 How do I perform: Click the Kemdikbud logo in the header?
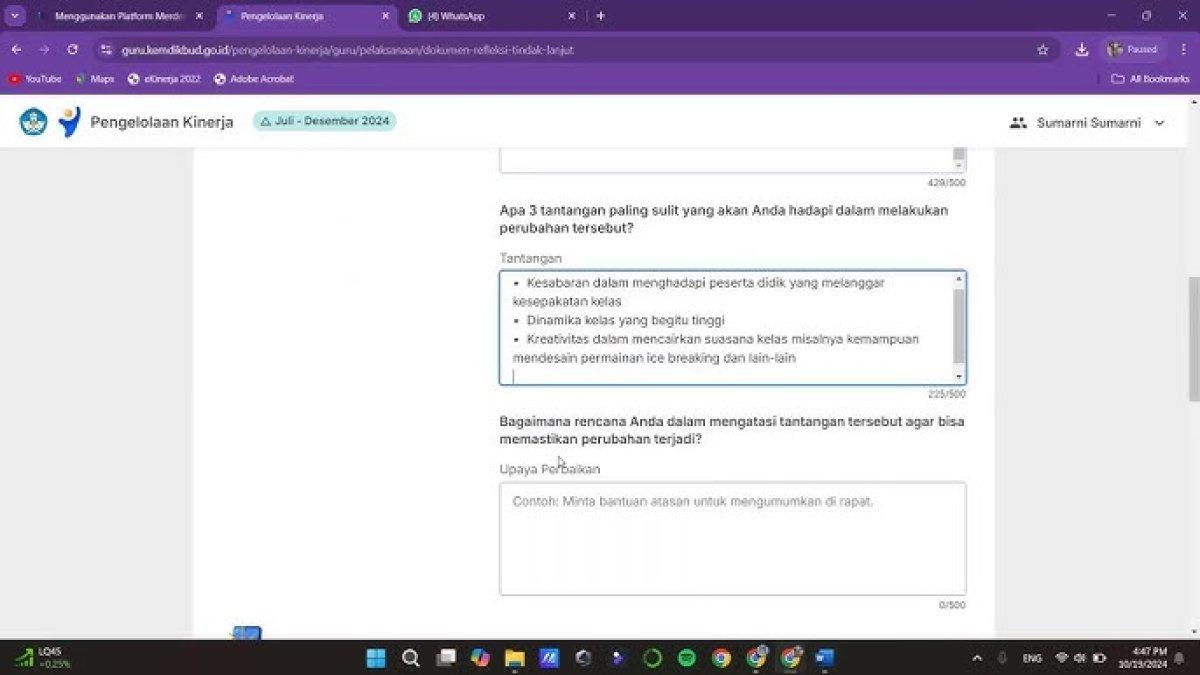34,122
